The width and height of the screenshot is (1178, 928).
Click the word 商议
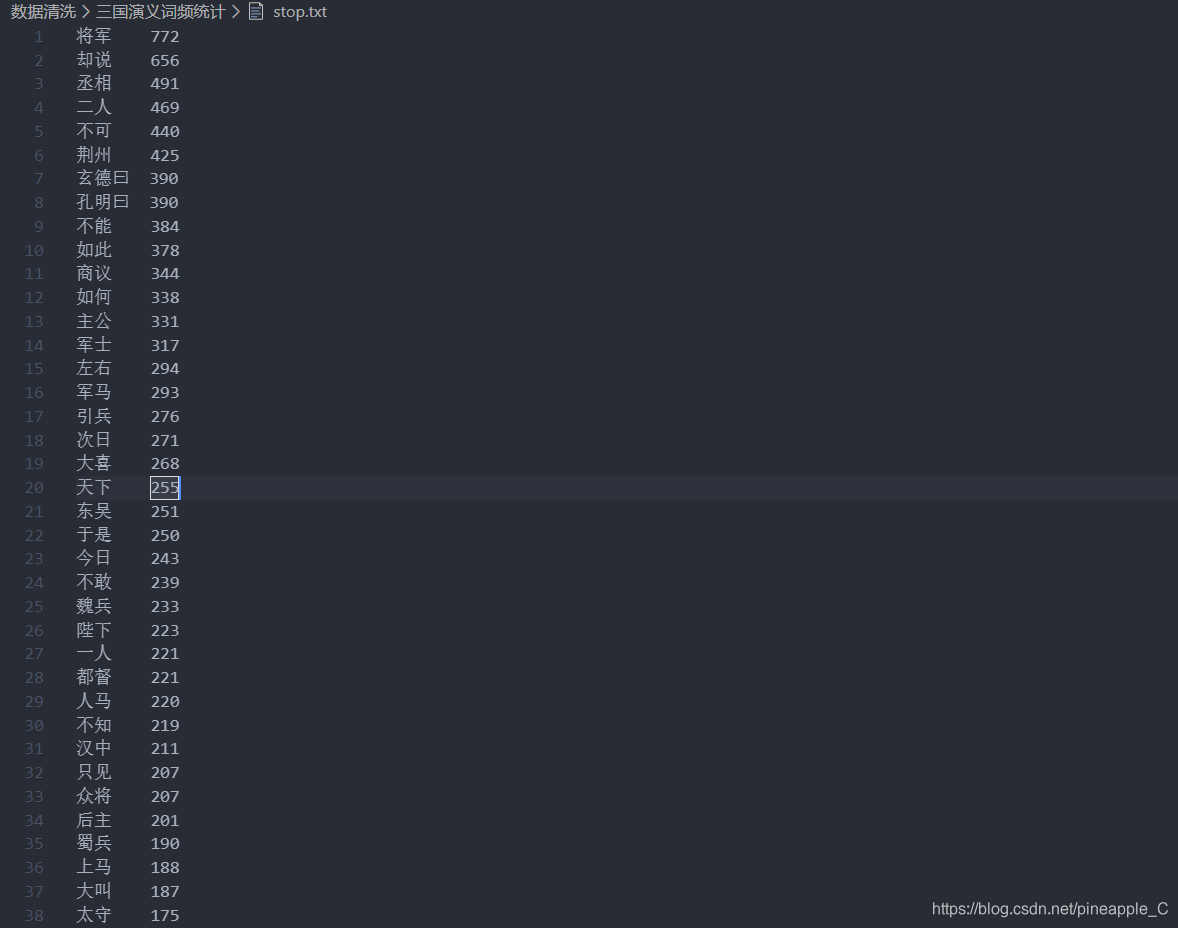[x=94, y=274]
